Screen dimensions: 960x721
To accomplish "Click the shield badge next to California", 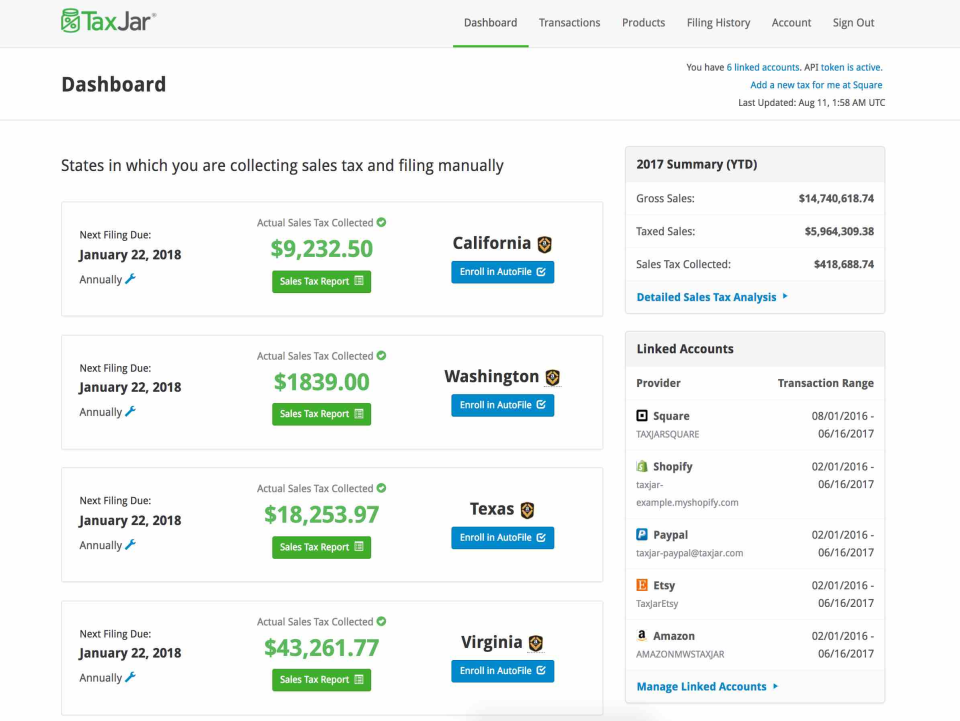I will (x=543, y=243).
